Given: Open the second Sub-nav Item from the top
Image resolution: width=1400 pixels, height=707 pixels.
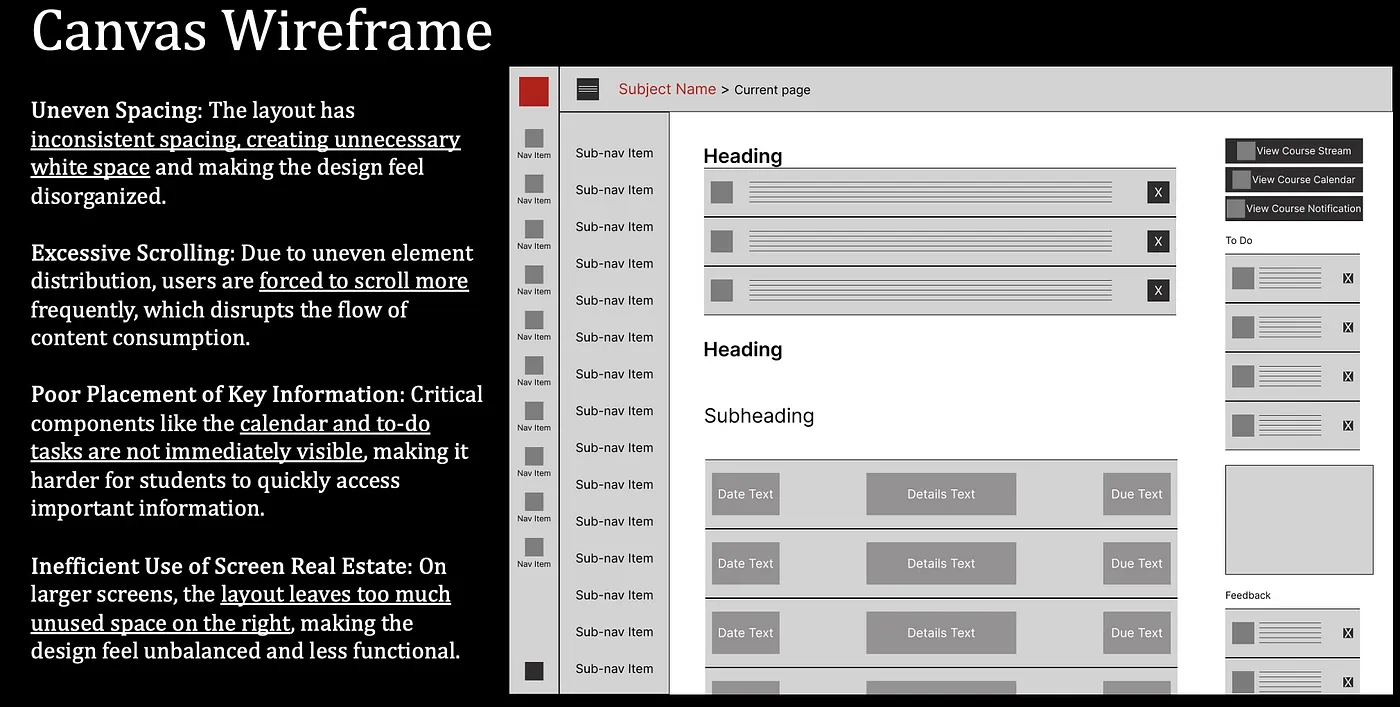Looking at the screenshot, I should coord(614,190).
